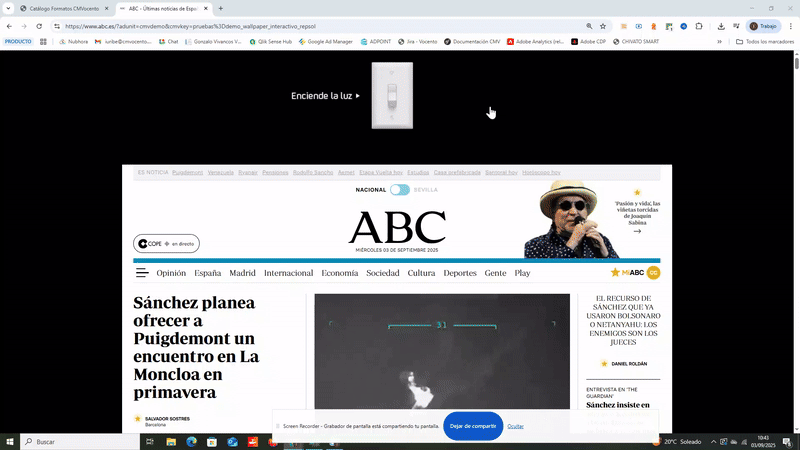Open the Todos los marcadores folder
This screenshot has width=800, height=450.
coord(762,42)
